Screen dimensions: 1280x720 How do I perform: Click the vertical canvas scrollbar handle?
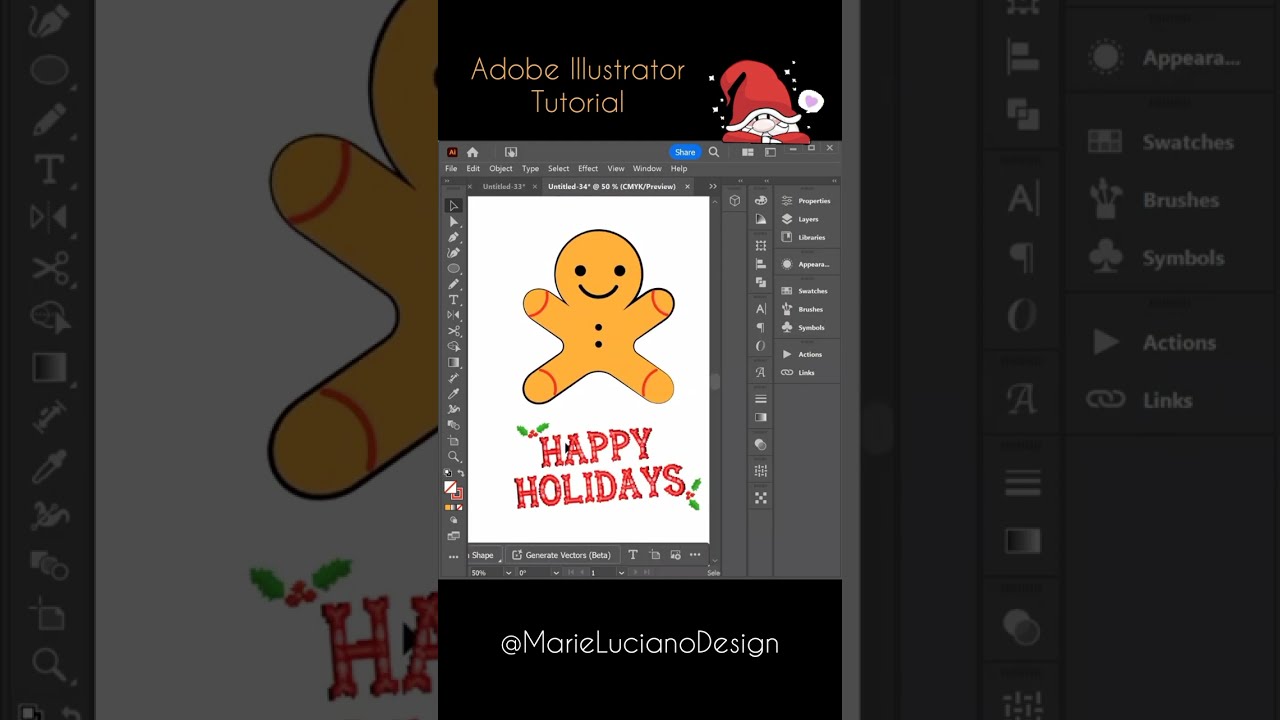tap(715, 382)
